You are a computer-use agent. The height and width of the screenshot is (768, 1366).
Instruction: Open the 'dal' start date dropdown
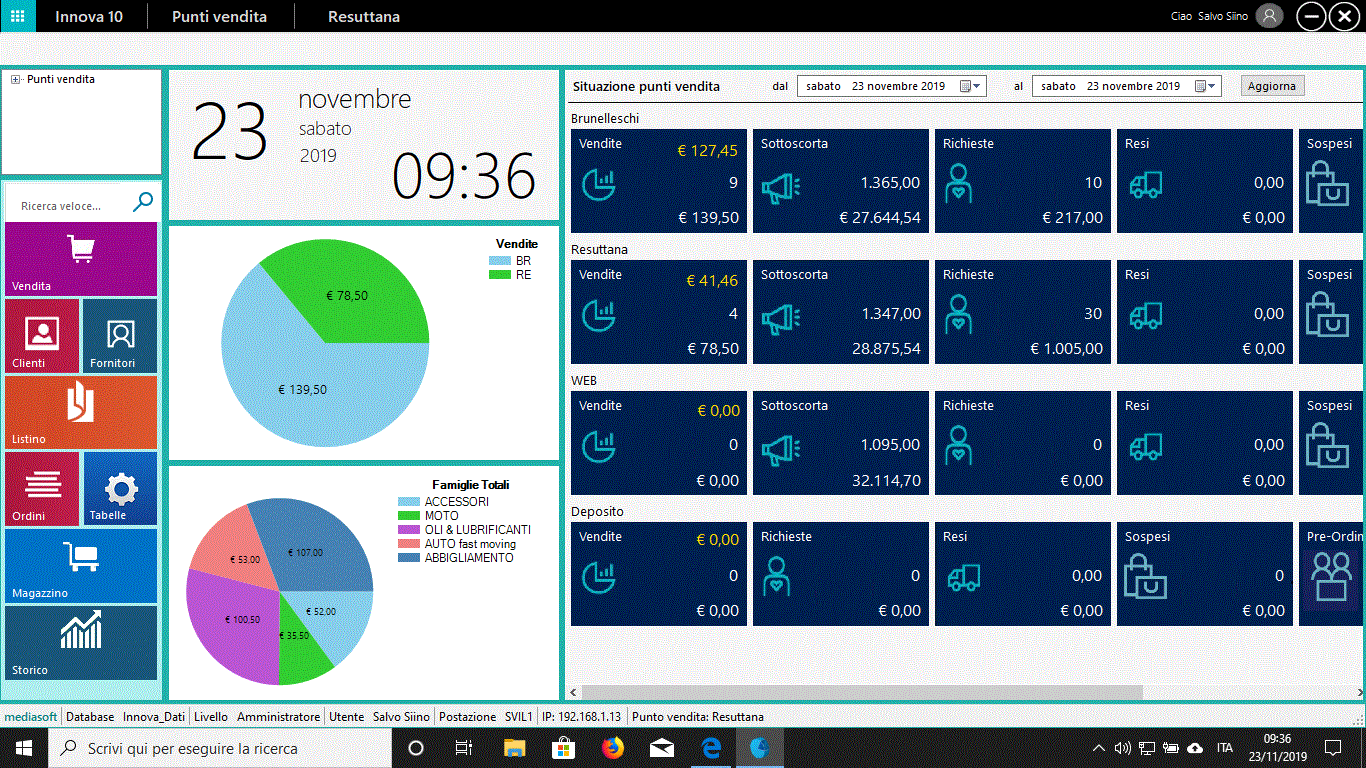(971, 86)
